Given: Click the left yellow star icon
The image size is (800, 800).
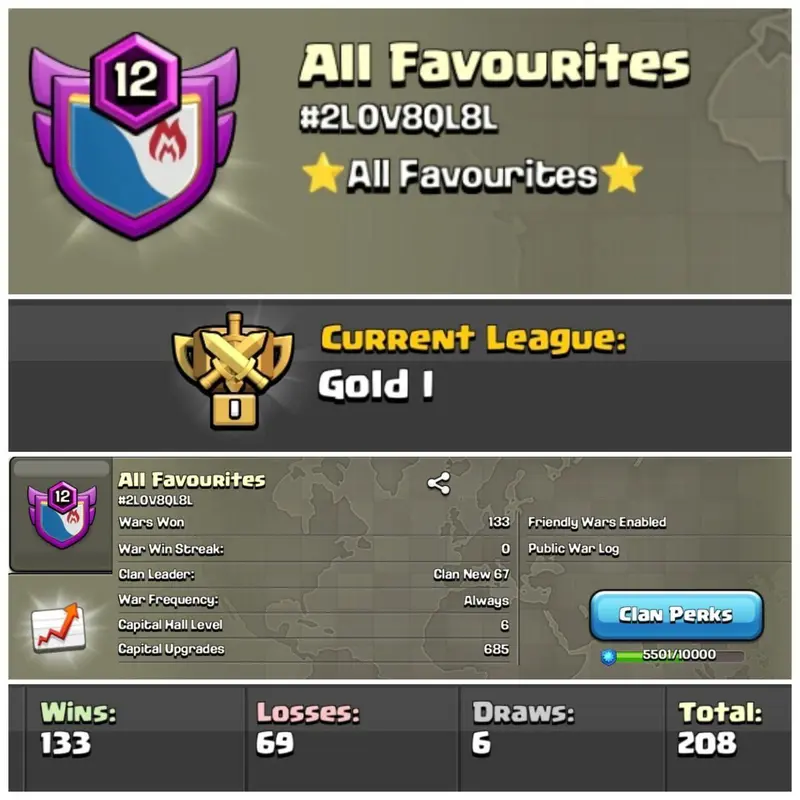Looking at the screenshot, I should pyautogui.click(x=322, y=172).
